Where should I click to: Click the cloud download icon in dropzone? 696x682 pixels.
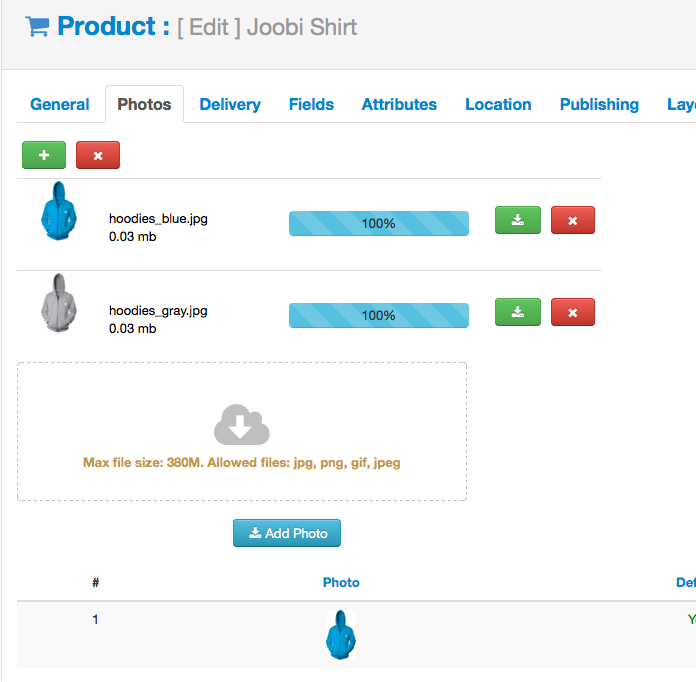241,425
